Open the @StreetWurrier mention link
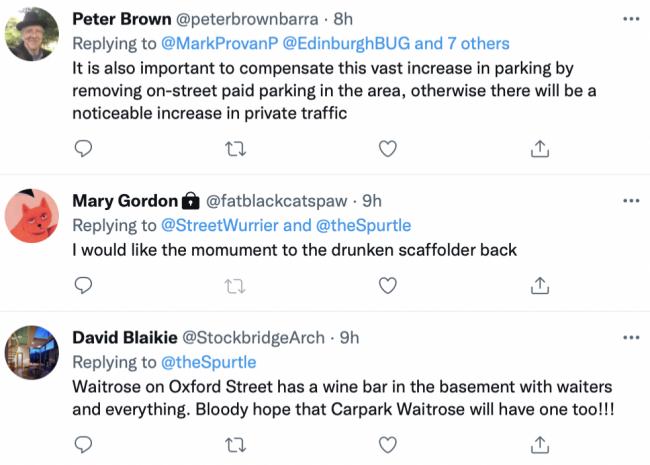 pyautogui.click(x=219, y=225)
